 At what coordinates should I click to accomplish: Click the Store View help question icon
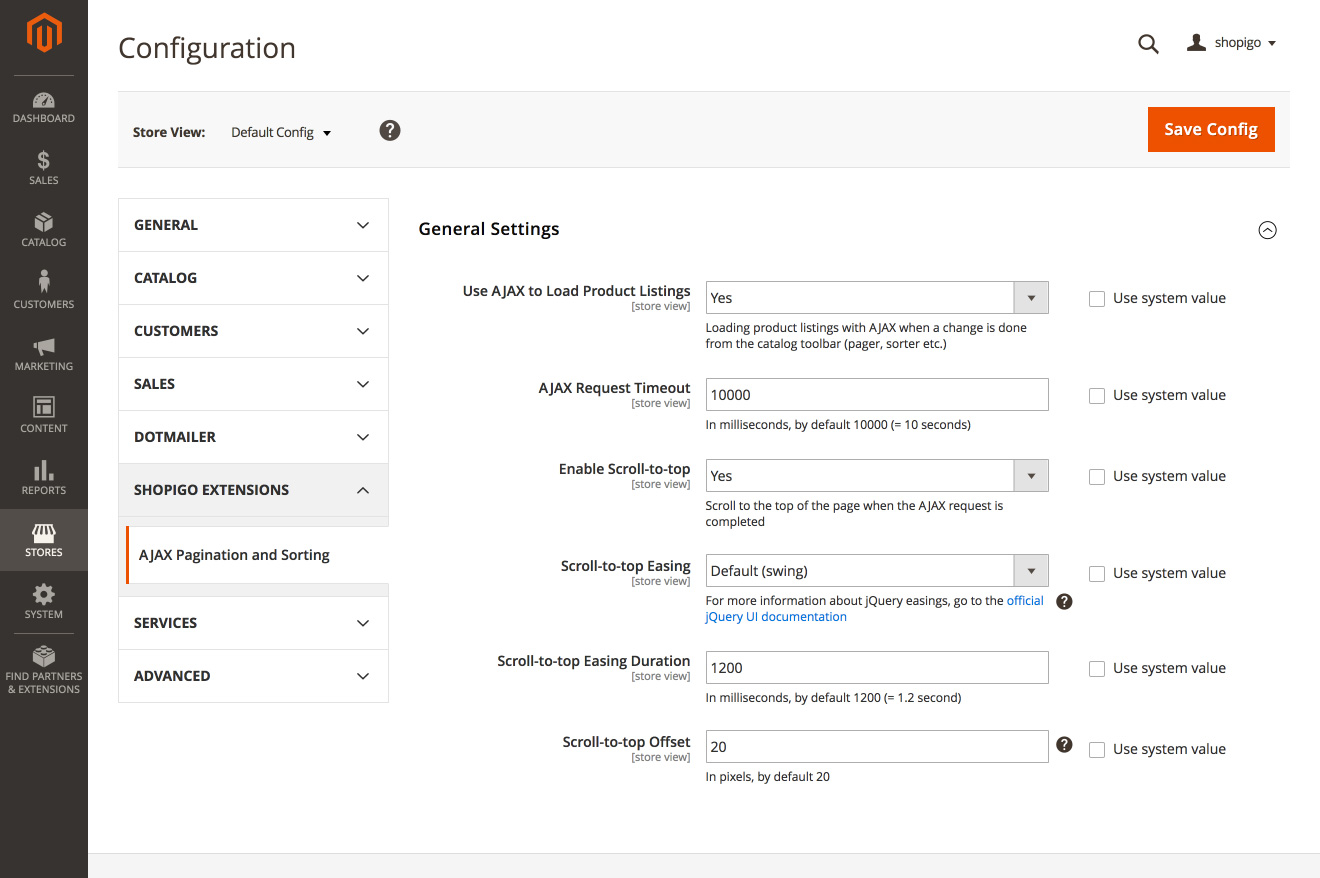click(390, 130)
